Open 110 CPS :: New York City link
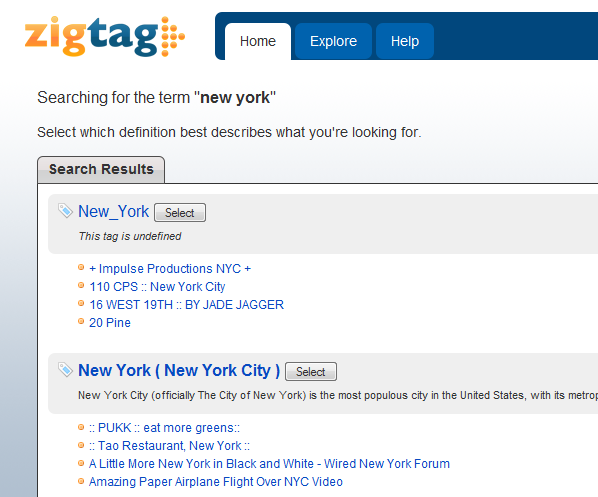The width and height of the screenshot is (598, 497). coord(157,287)
